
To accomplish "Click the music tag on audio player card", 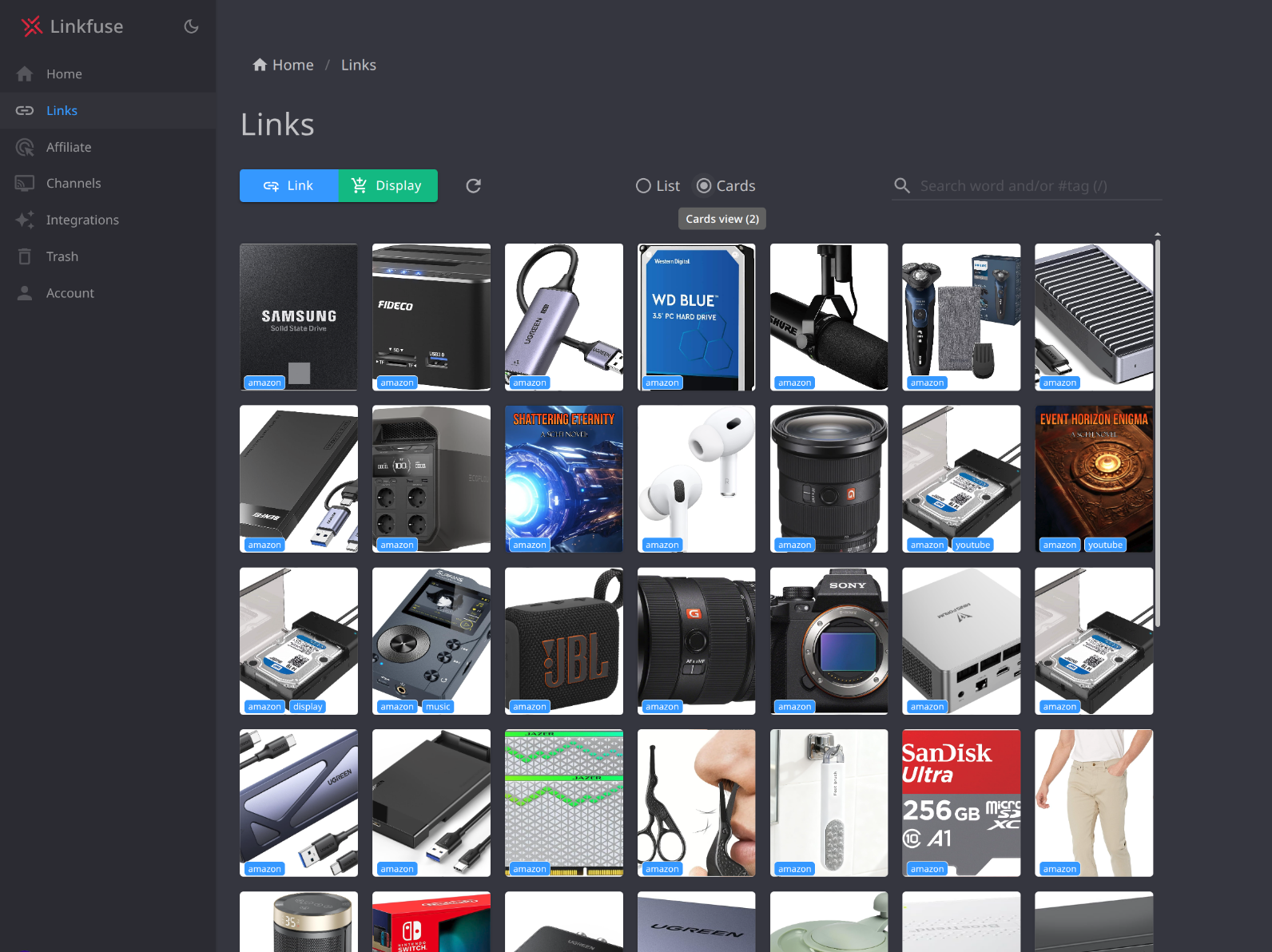I will click(438, 707).
